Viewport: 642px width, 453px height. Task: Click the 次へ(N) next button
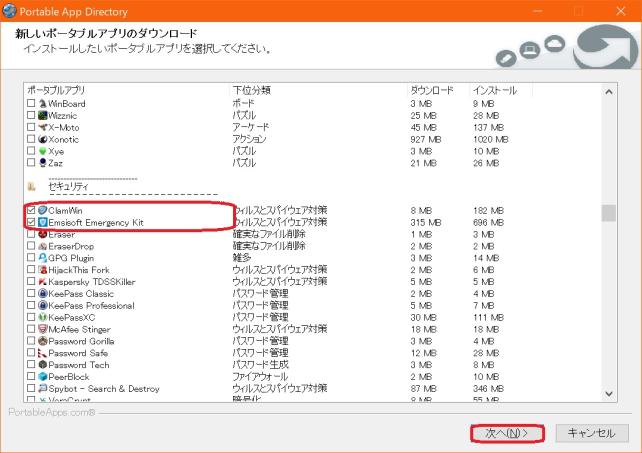pyautogui.click(x=508, y=433)
